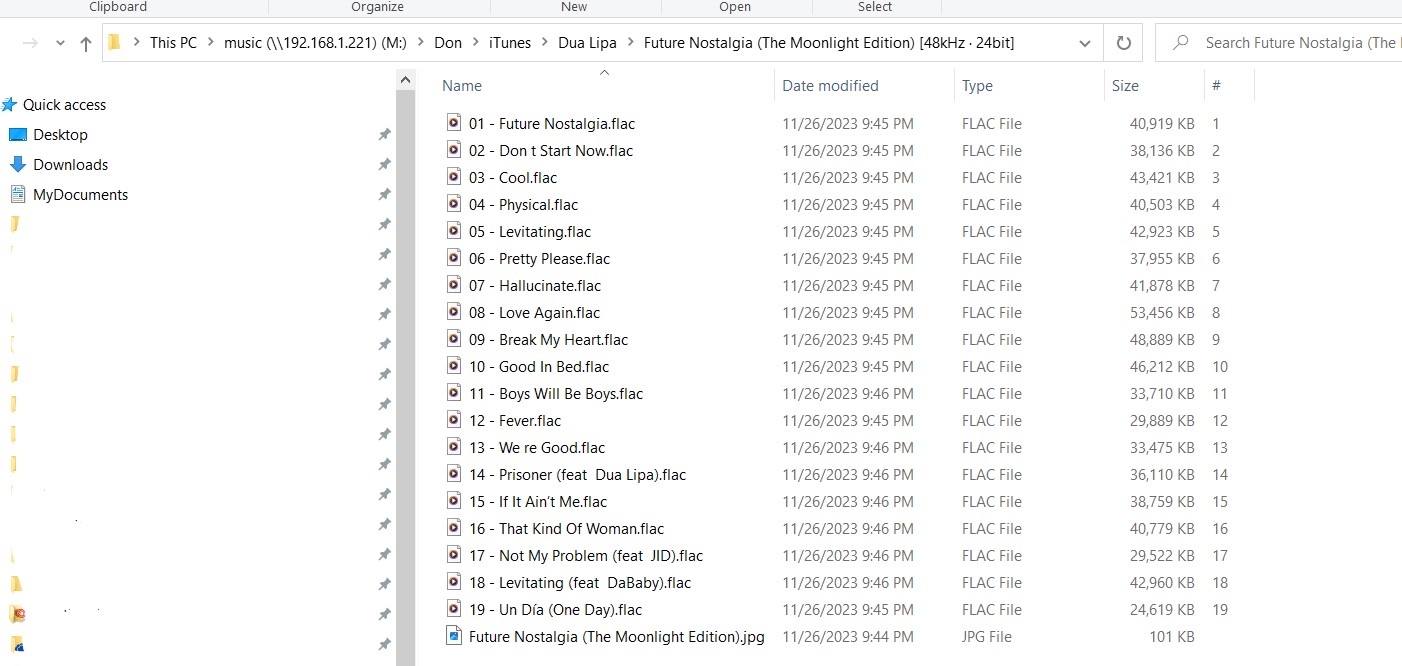Expand the chevron after the Don breadcrumb
The height and width of the screenshot is (666, 1402).
tap(476, 43)
